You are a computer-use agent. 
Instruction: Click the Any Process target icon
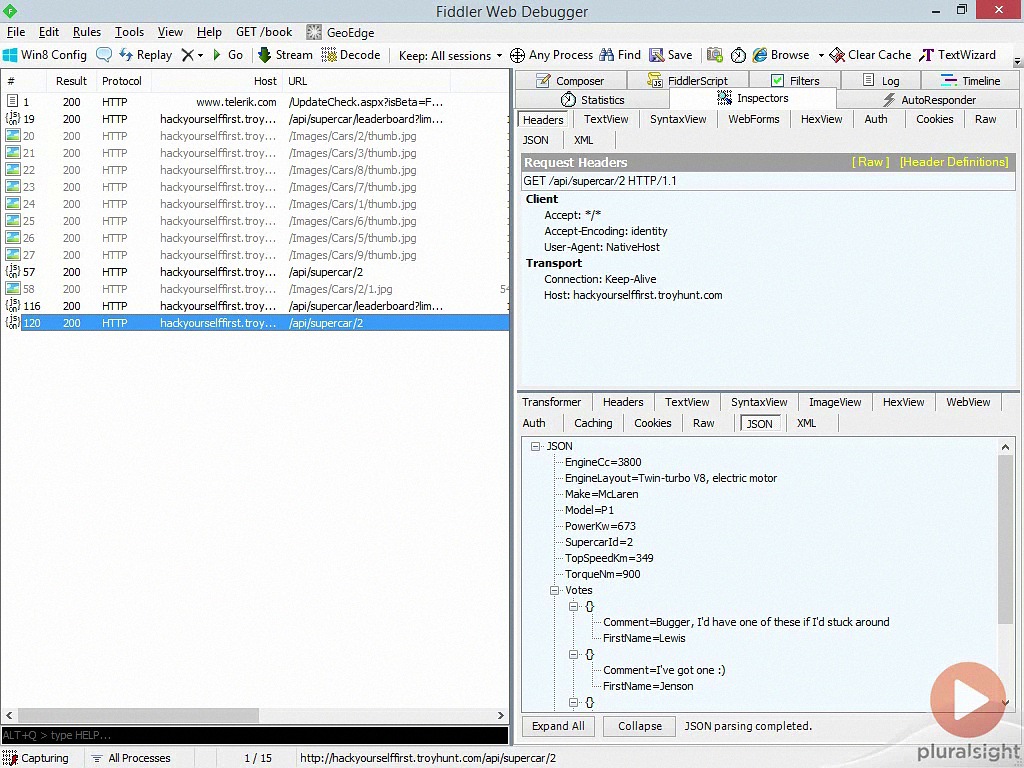point(517,56)
